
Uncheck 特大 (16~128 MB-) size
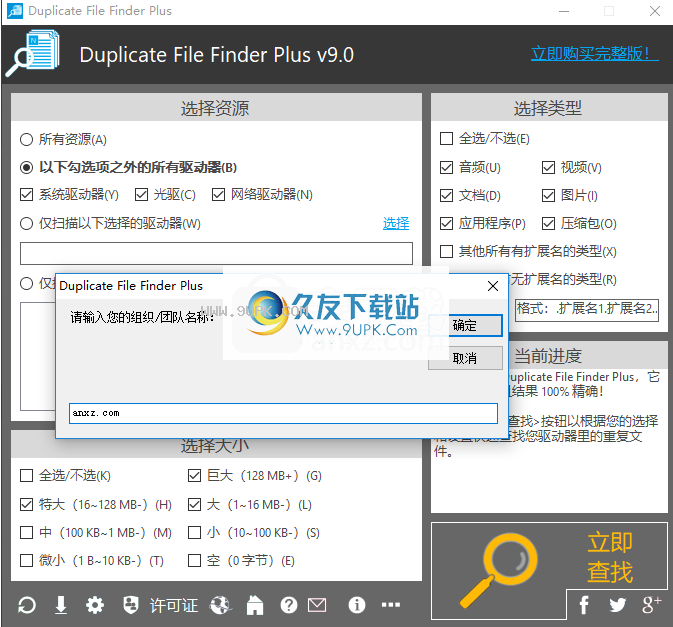(27, 504)
